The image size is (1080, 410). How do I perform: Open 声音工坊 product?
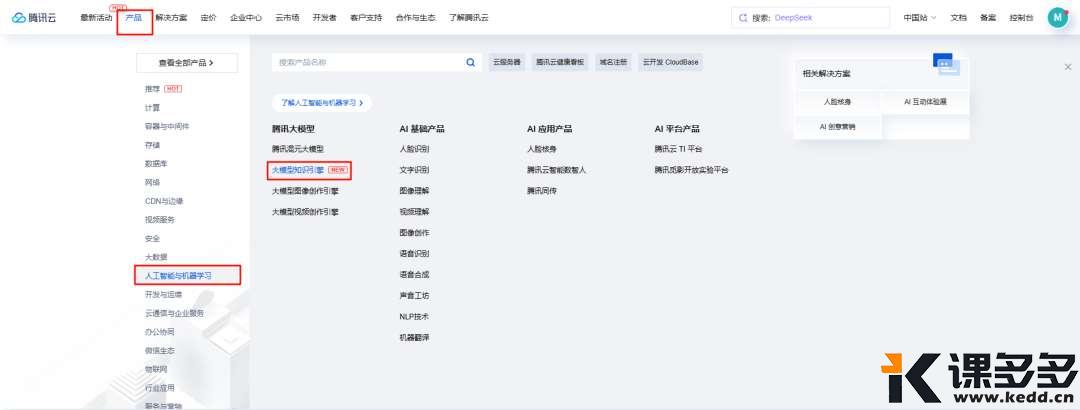point(414,296)
